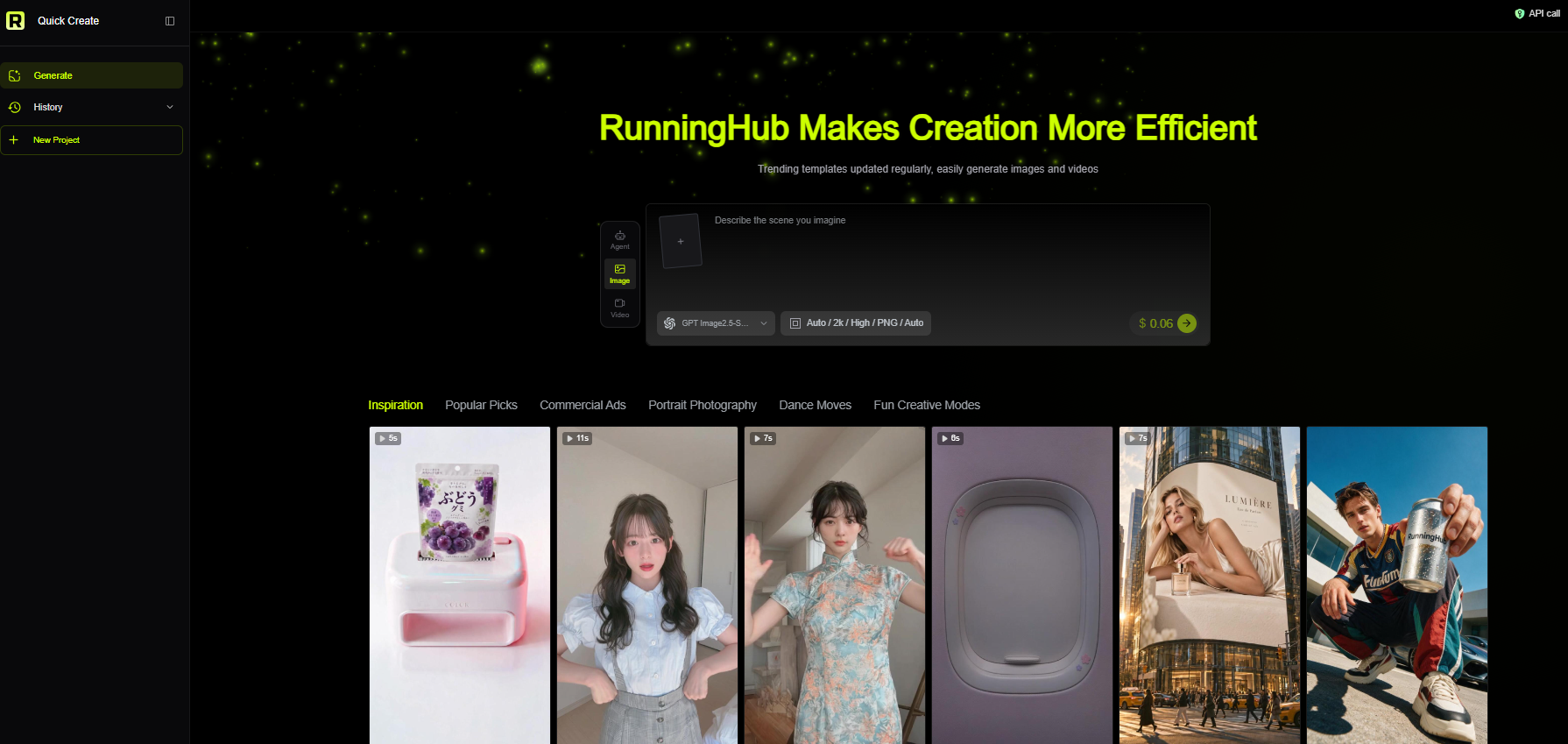Open the History section
Screen dimensions: 1568x744
(92, 107)
